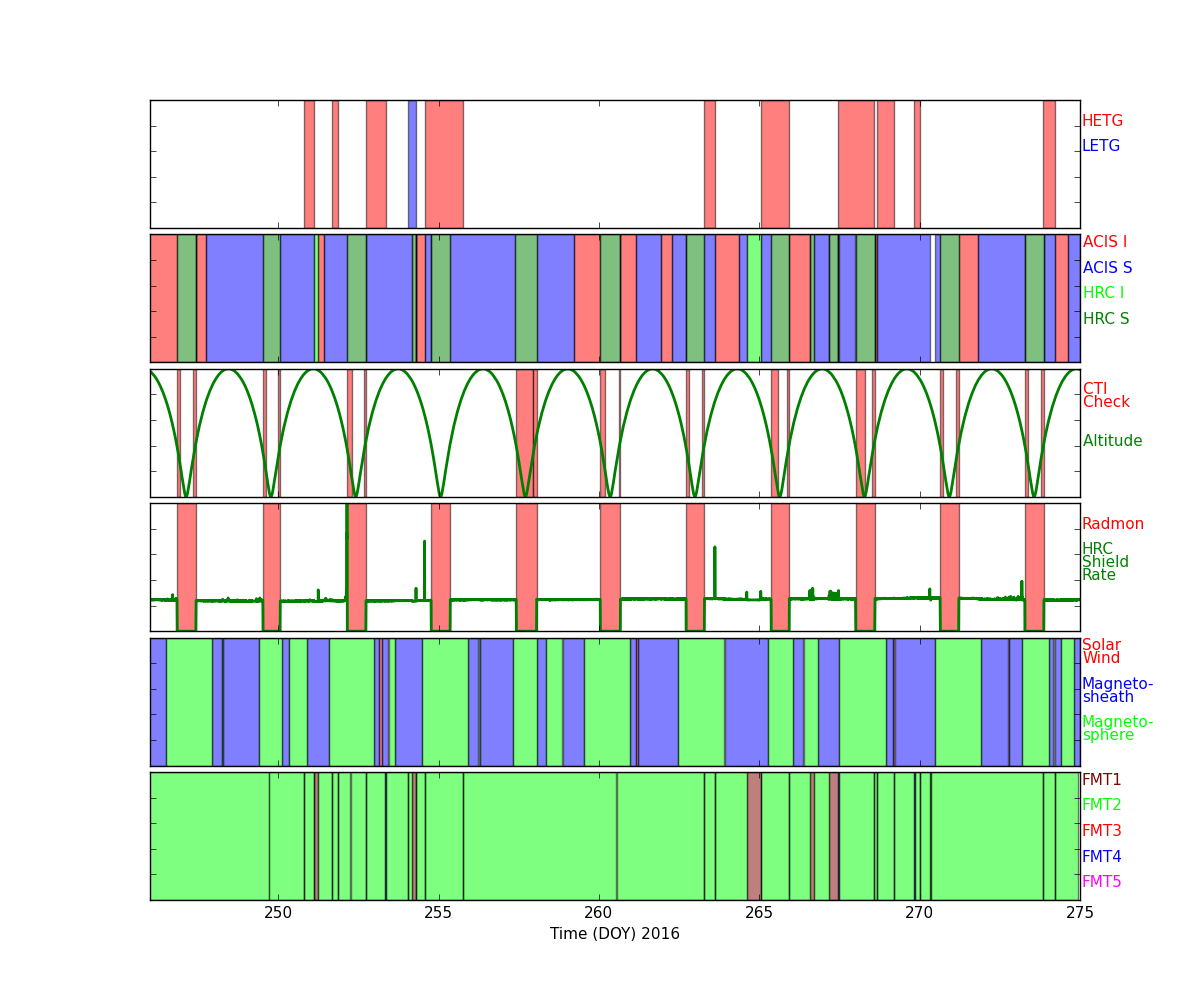Screen dimensions: 1200x1000
Task: Click the widest HETG bar near day 268
Action: [856, 164]
